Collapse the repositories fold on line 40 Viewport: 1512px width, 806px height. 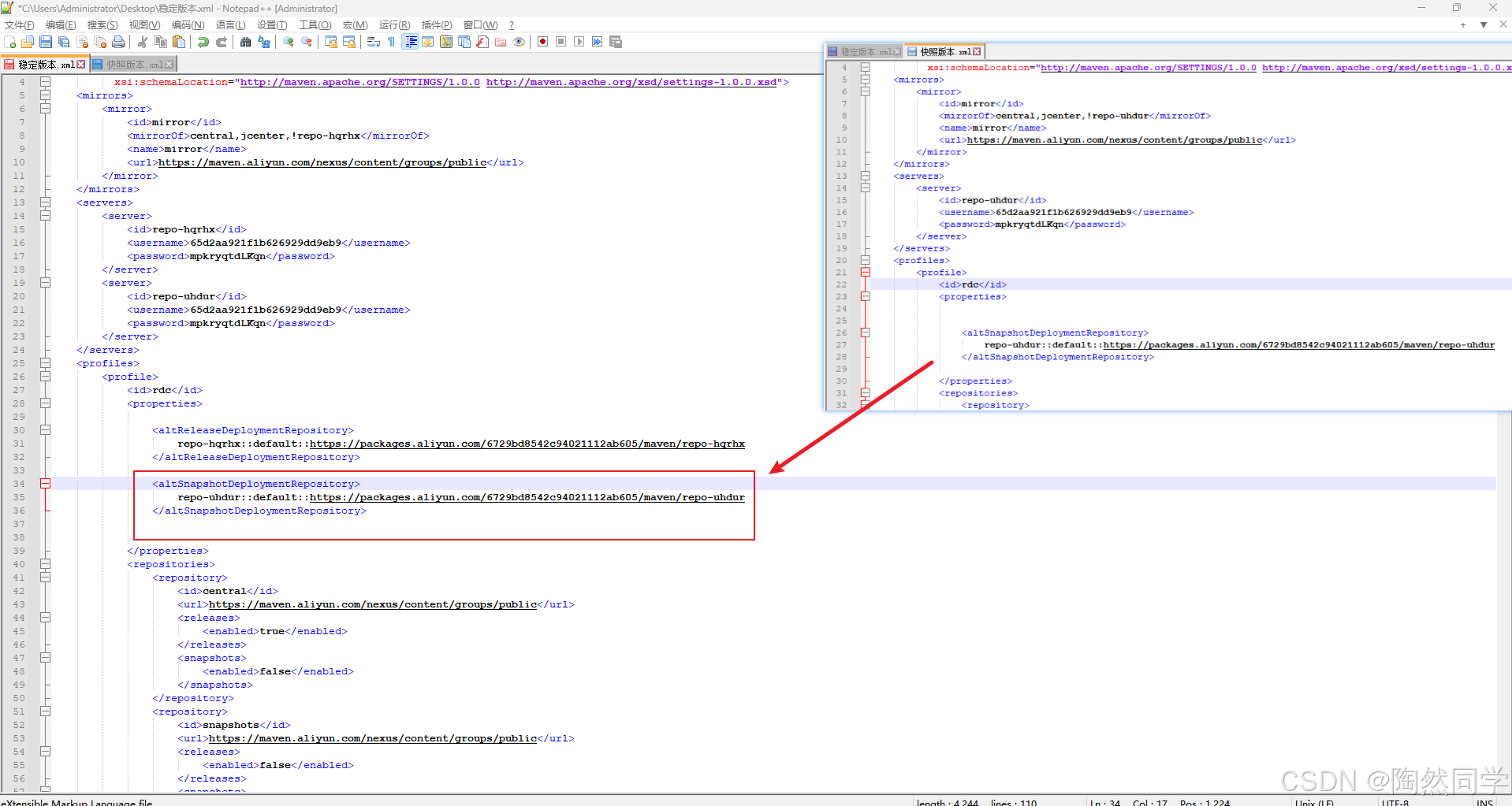click(x=46, y=564)
